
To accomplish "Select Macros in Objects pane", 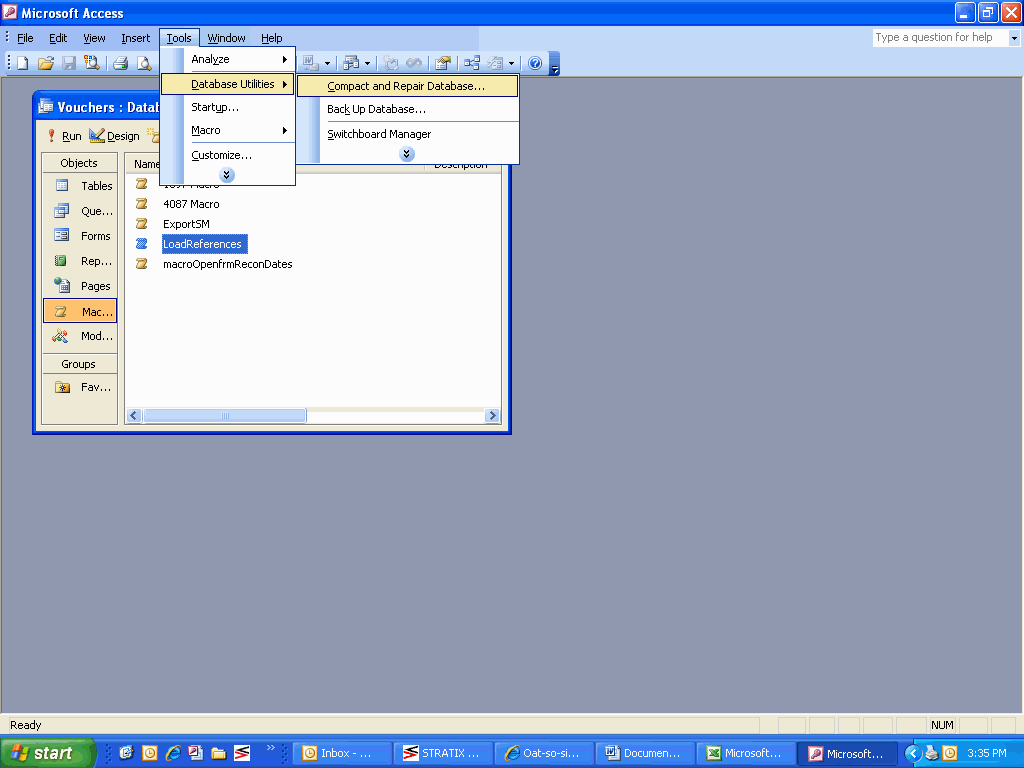I will coord(80,312).
